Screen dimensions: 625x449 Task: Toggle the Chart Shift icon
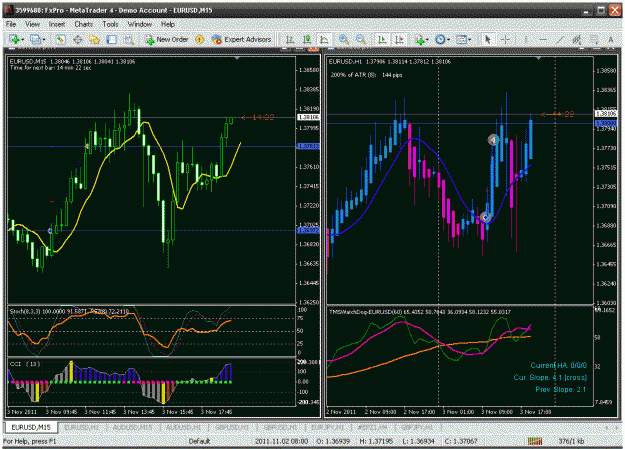(x=399, y=39)
